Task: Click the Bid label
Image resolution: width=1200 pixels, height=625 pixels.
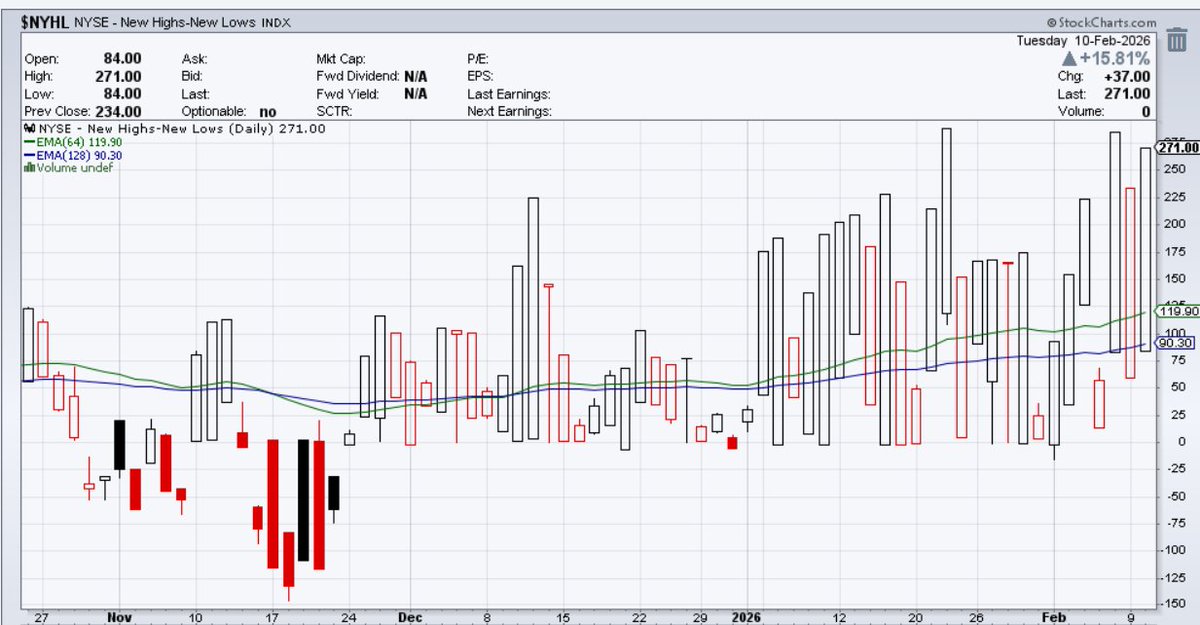Action: (193, 76)
